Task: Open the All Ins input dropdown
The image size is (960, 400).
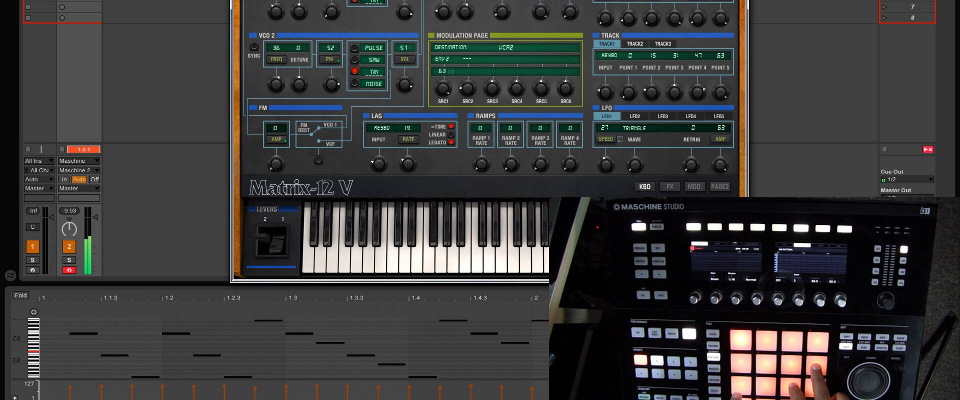Action: point(39,161)
